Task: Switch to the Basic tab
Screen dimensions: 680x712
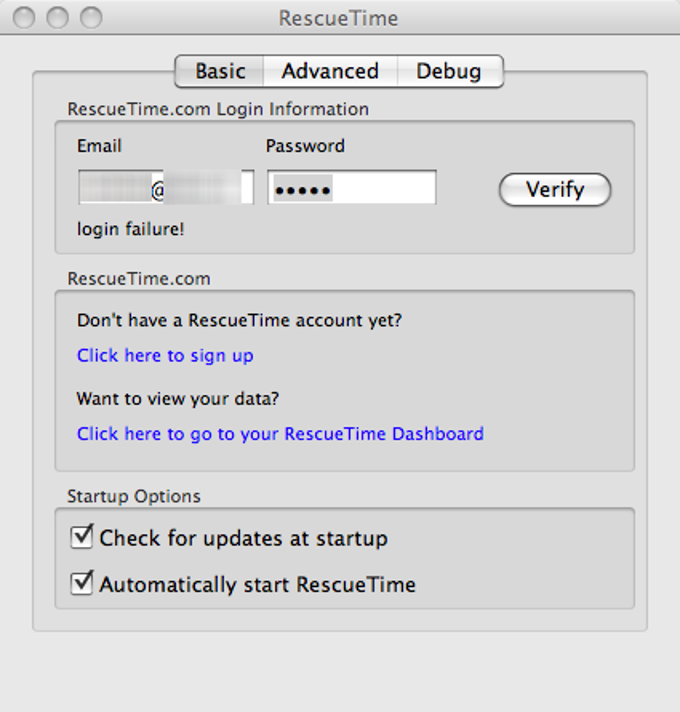Action: point(220,71)
